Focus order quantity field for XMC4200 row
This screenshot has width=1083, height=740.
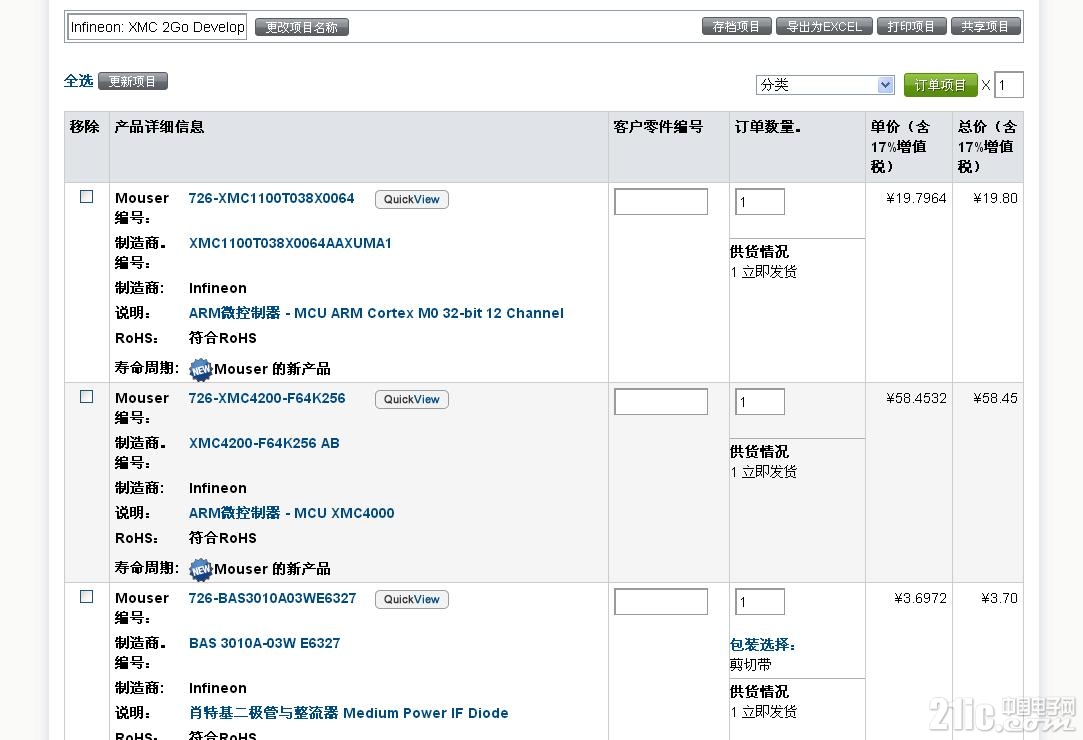point(760,401)
